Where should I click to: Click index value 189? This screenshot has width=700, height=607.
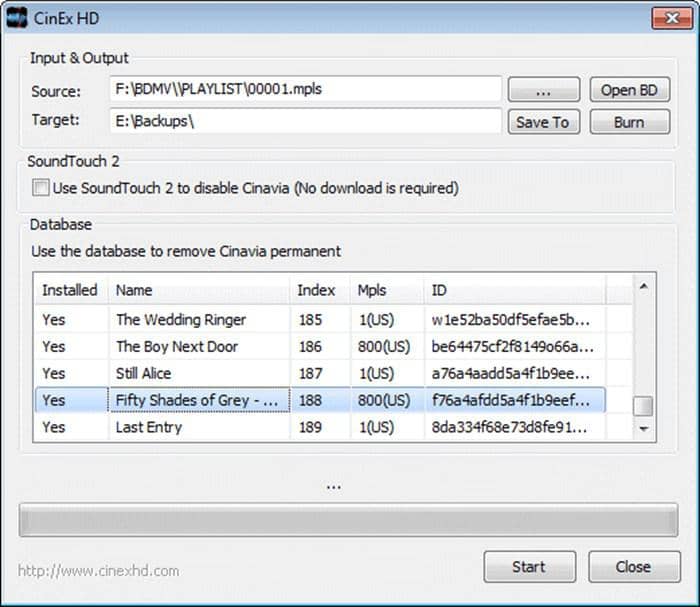[x=310, y=427]
